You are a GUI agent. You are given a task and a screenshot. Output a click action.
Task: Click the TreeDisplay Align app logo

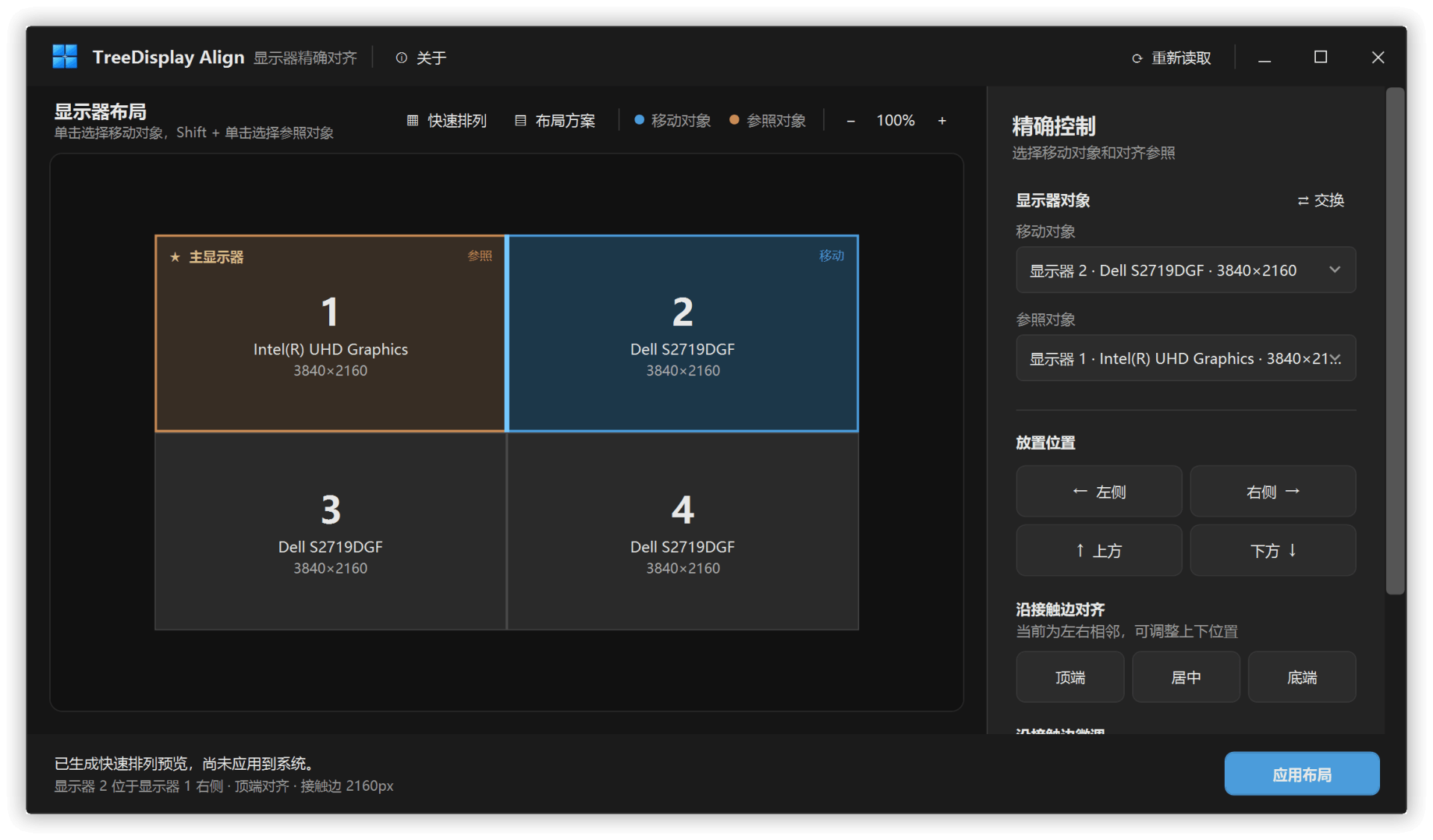(x=65, y=57)
